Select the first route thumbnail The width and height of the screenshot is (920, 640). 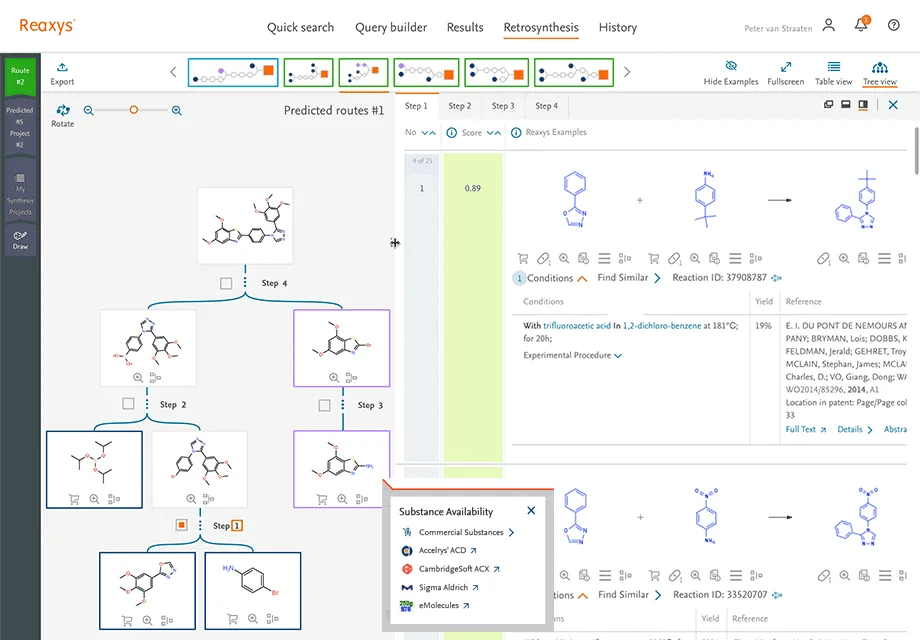click(x=233, y=72)
